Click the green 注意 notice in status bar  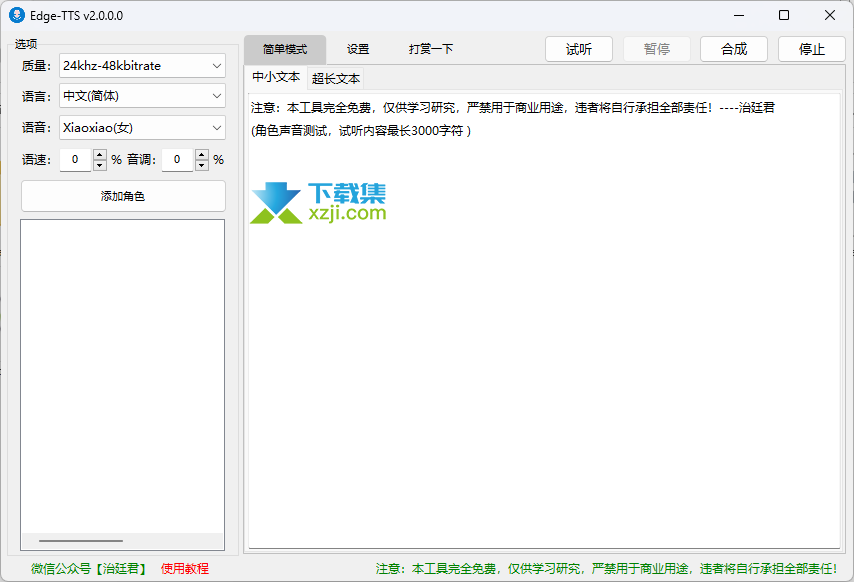(x=606, y=569)
